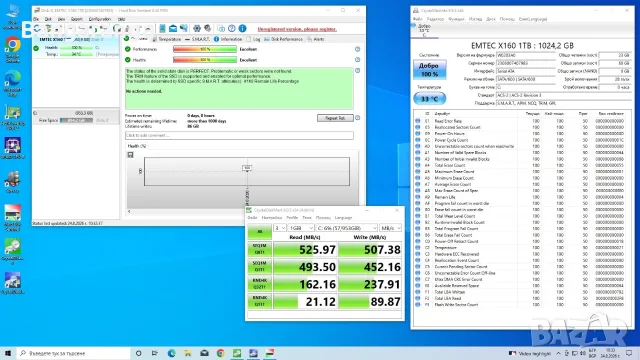Click the Unregistered version, please register link

tap(297, 29)
